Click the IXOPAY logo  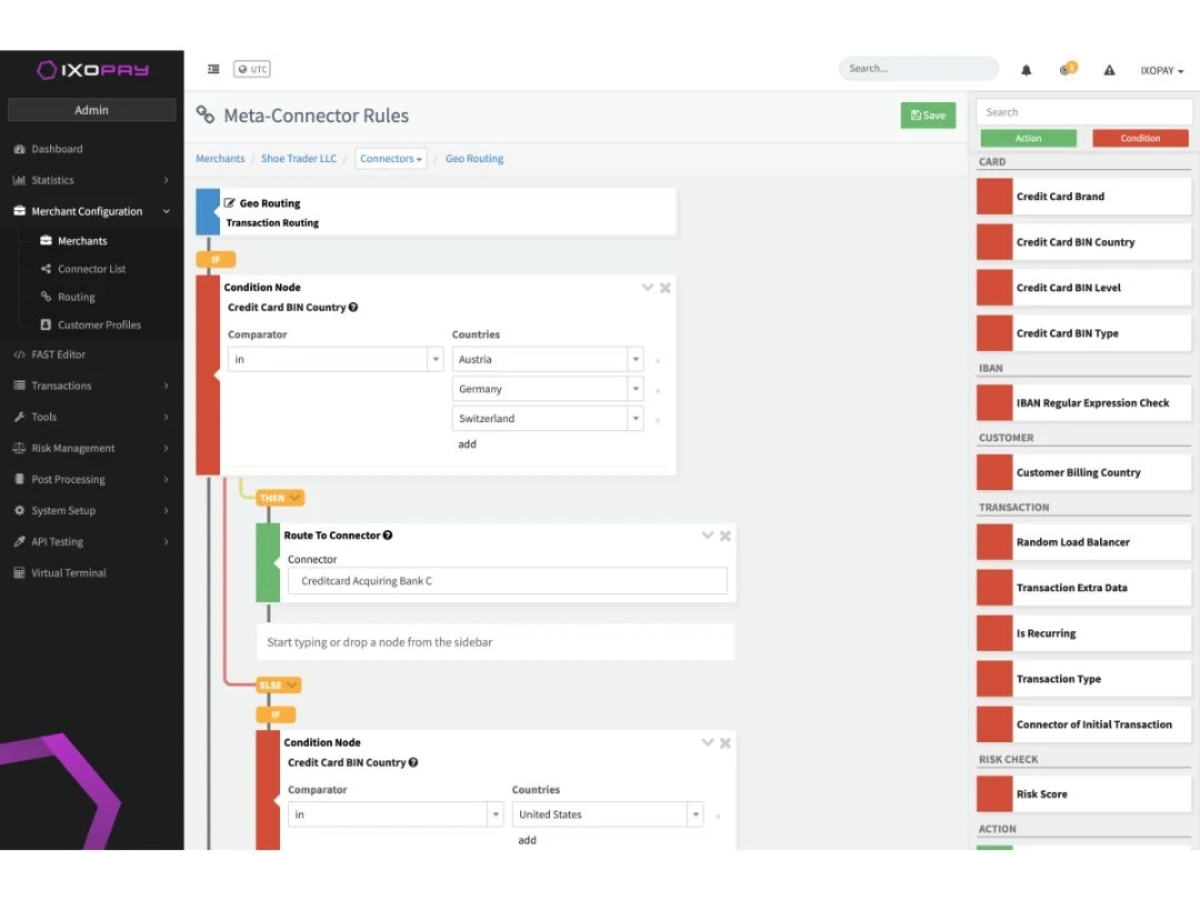coord(92,70)
